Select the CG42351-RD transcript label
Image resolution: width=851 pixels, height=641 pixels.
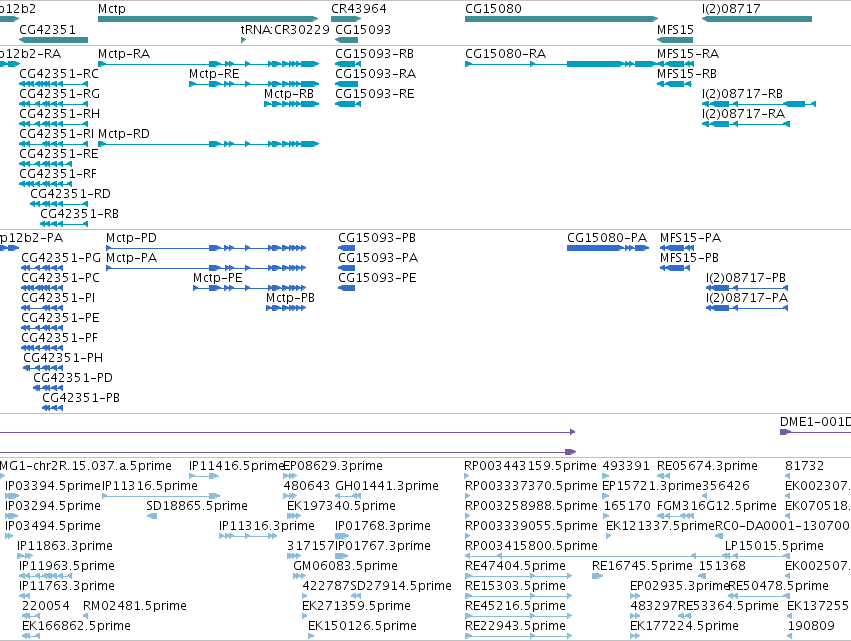(71, 194)
